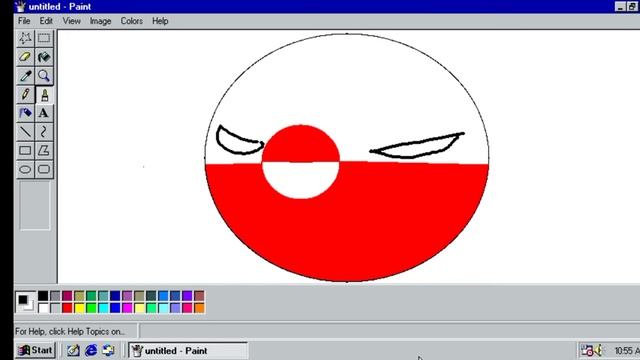
Task: Click the current foreground/background color indicator
Action: point(25,302)
